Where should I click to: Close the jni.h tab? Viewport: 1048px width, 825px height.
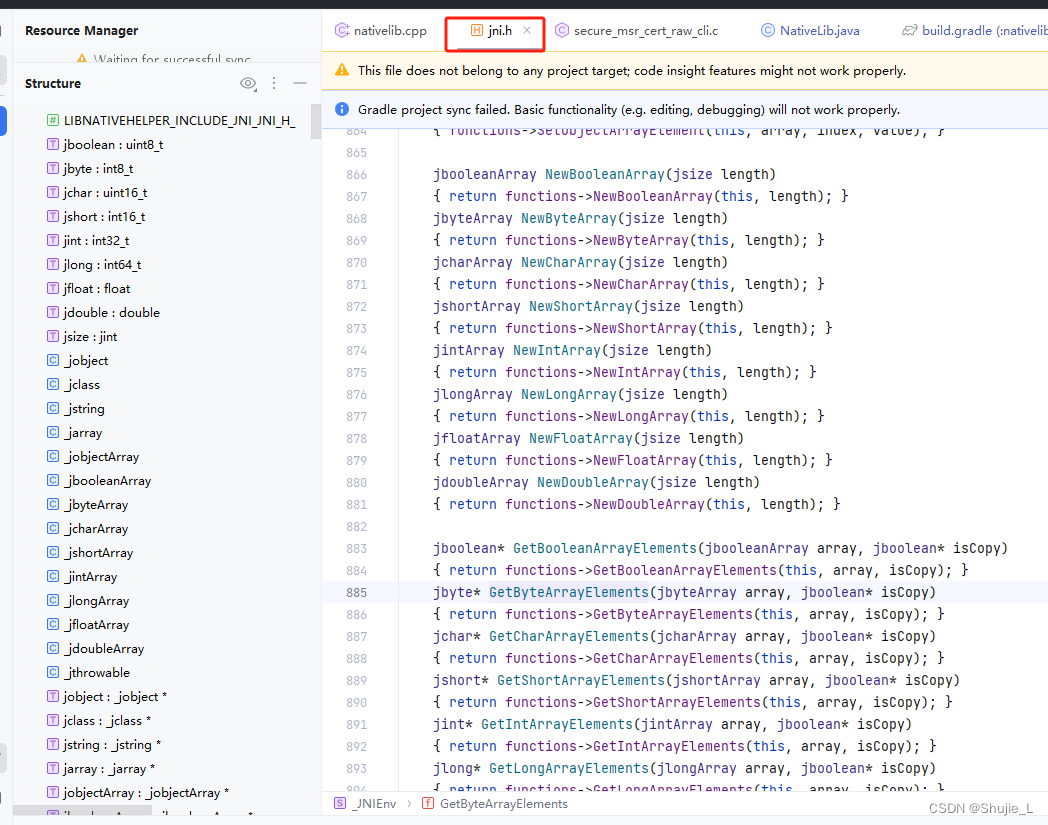(527, 30)
